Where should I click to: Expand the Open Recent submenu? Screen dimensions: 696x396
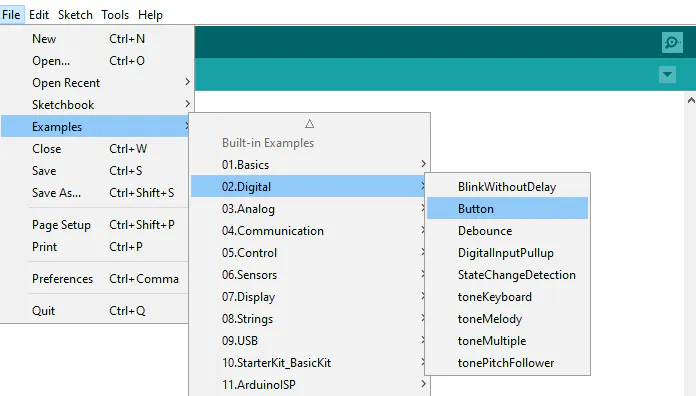(x=97, y=83)
